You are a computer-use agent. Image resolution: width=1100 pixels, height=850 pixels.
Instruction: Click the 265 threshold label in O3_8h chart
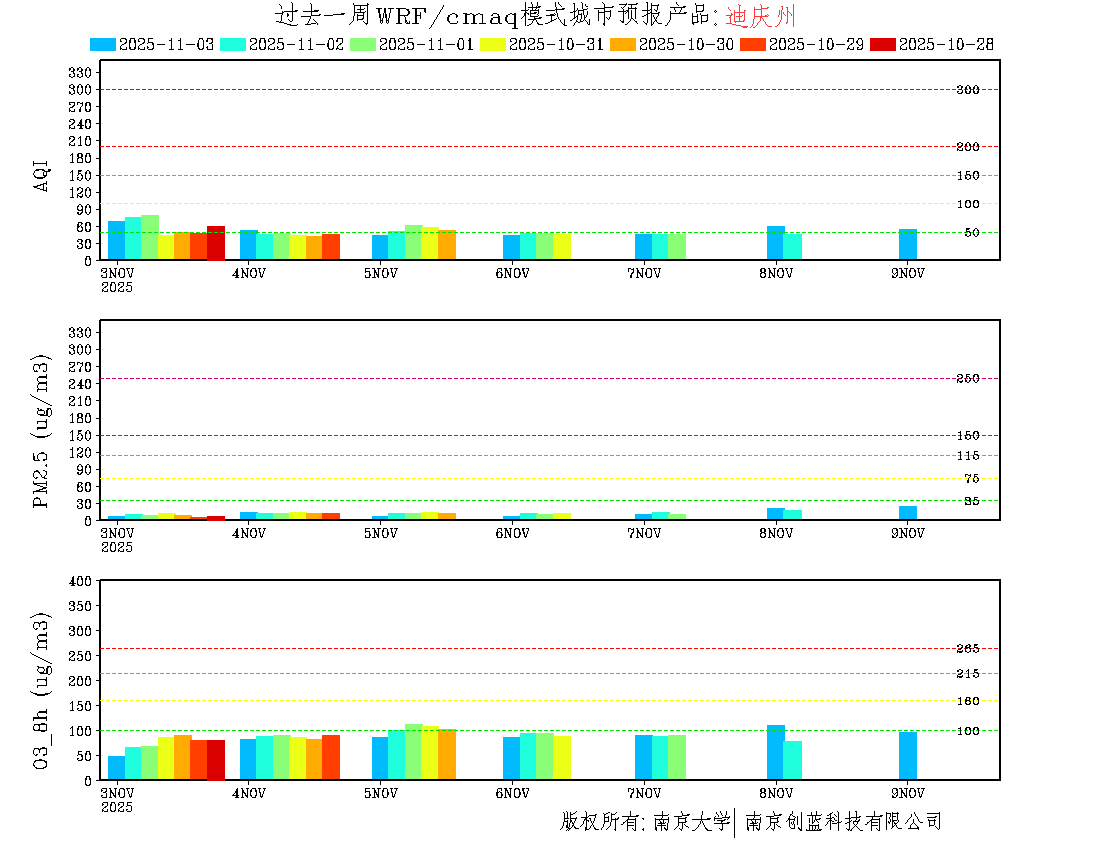[x=967, y=649]
